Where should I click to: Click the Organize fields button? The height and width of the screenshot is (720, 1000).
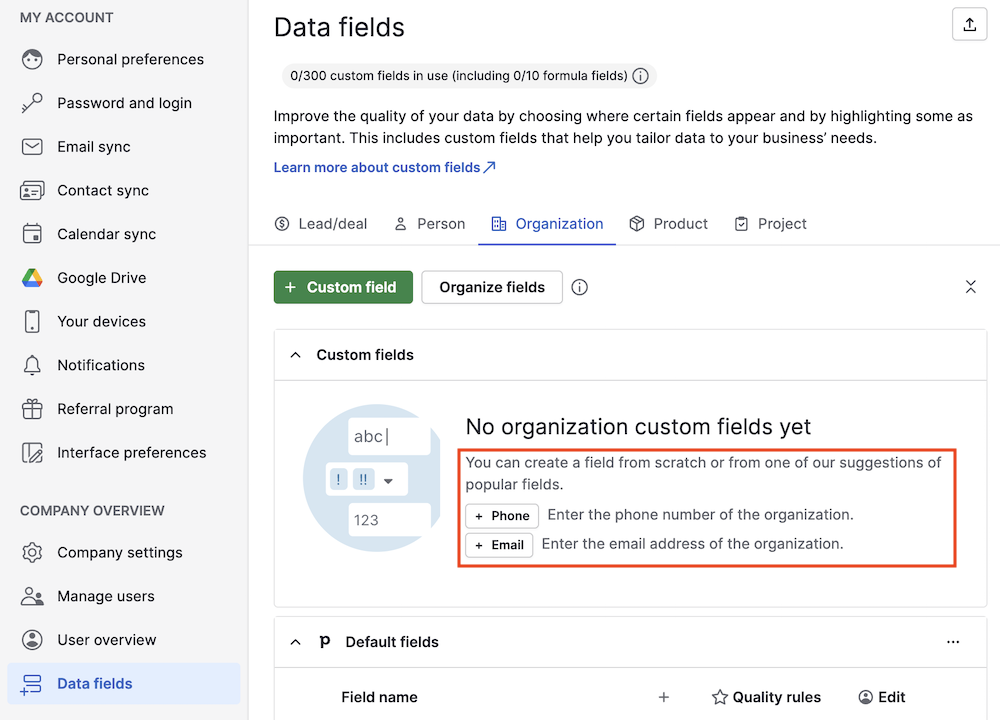492,287
